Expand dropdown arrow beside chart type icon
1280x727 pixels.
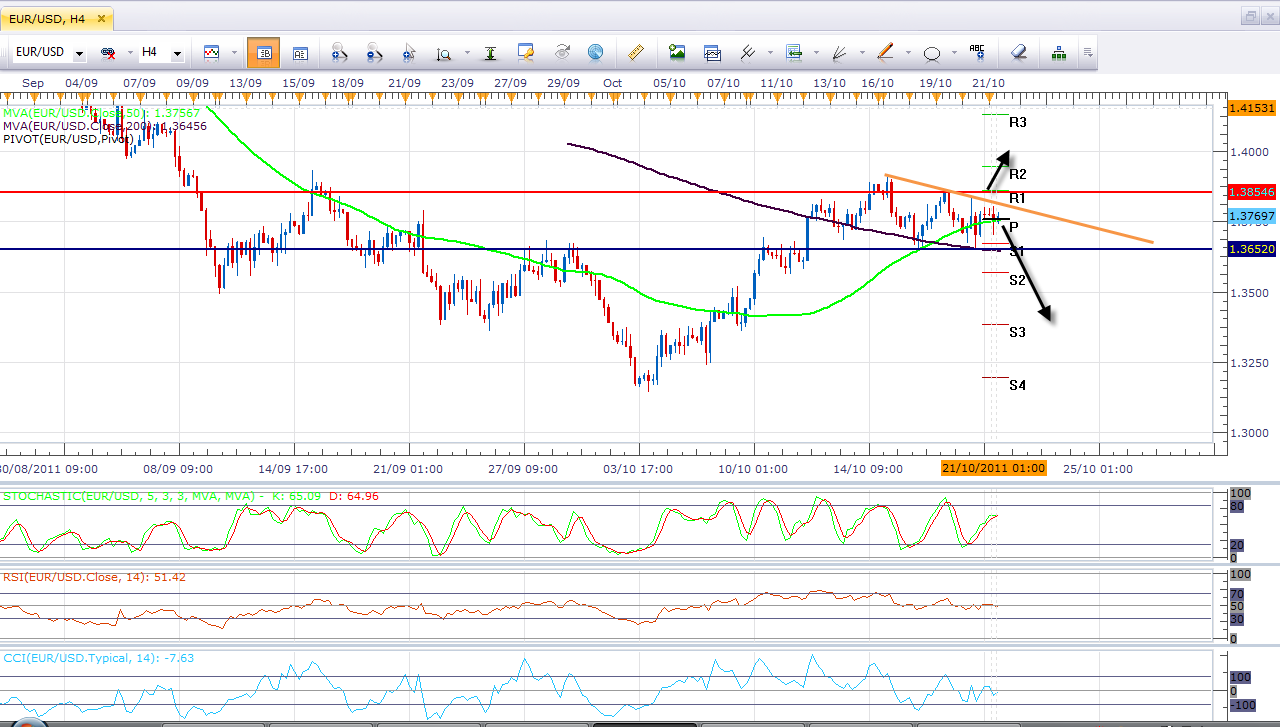234,53
